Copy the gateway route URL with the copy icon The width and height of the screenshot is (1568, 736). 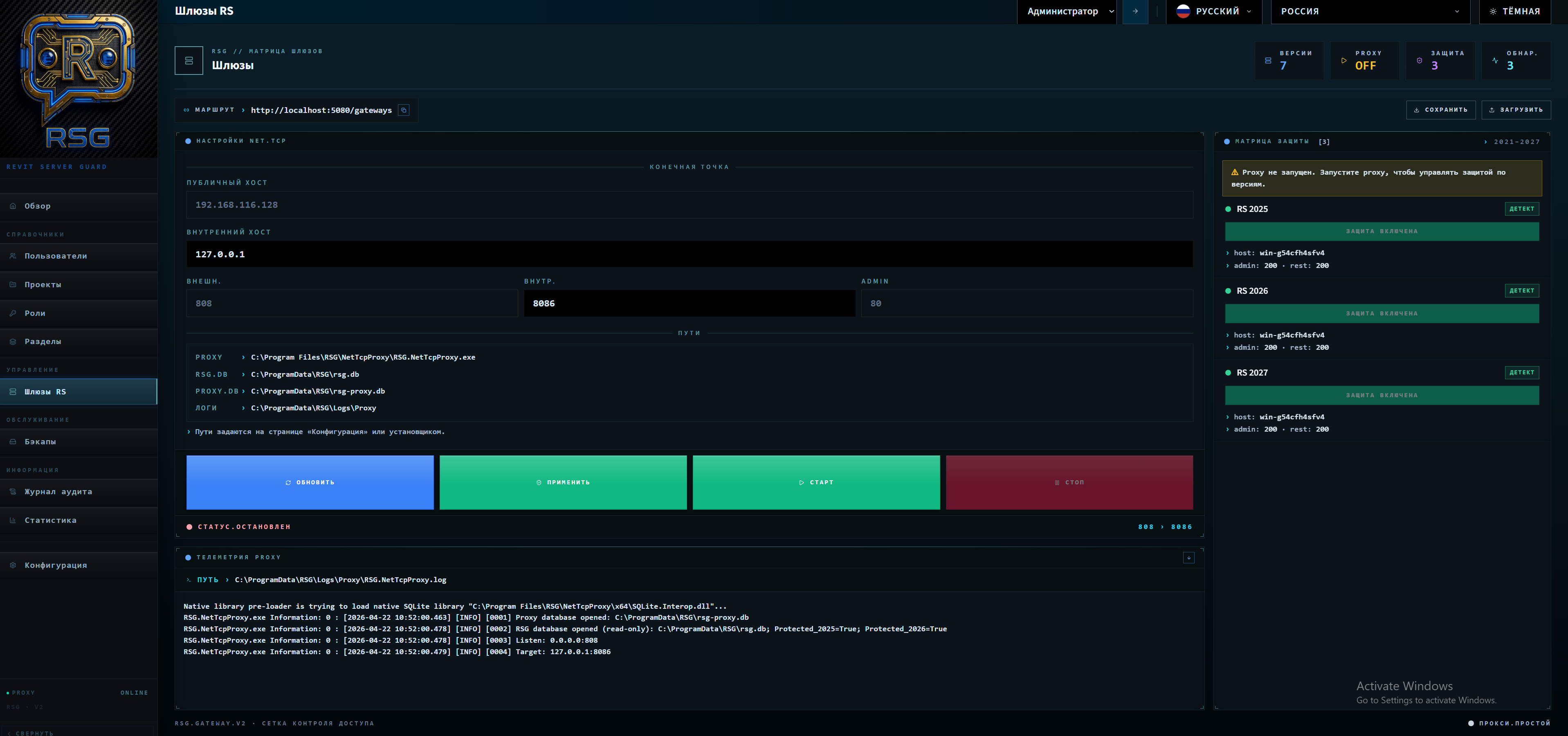(404, 110)
